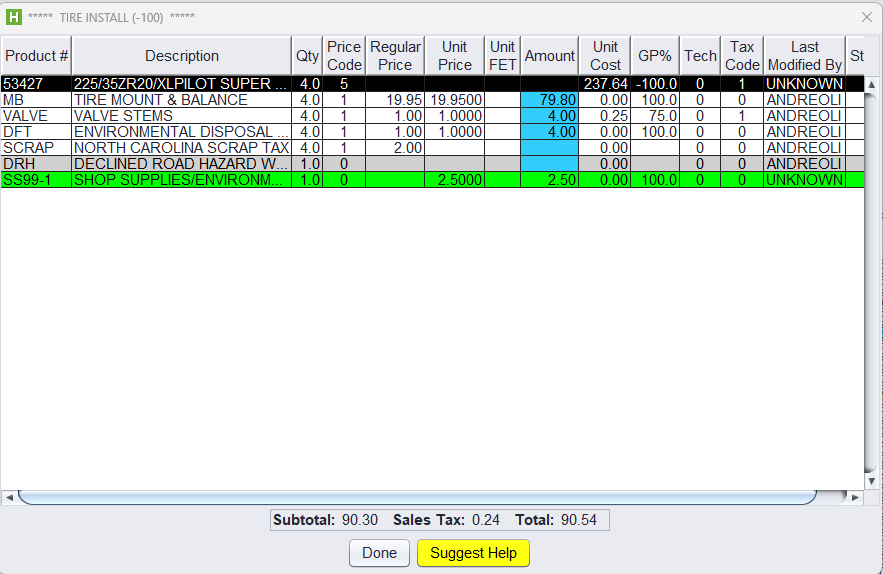This screenshot has width=883, height=574.
Task: Select the green SS99-1 Shop Supplies row
Action: [x=181, y=180]
